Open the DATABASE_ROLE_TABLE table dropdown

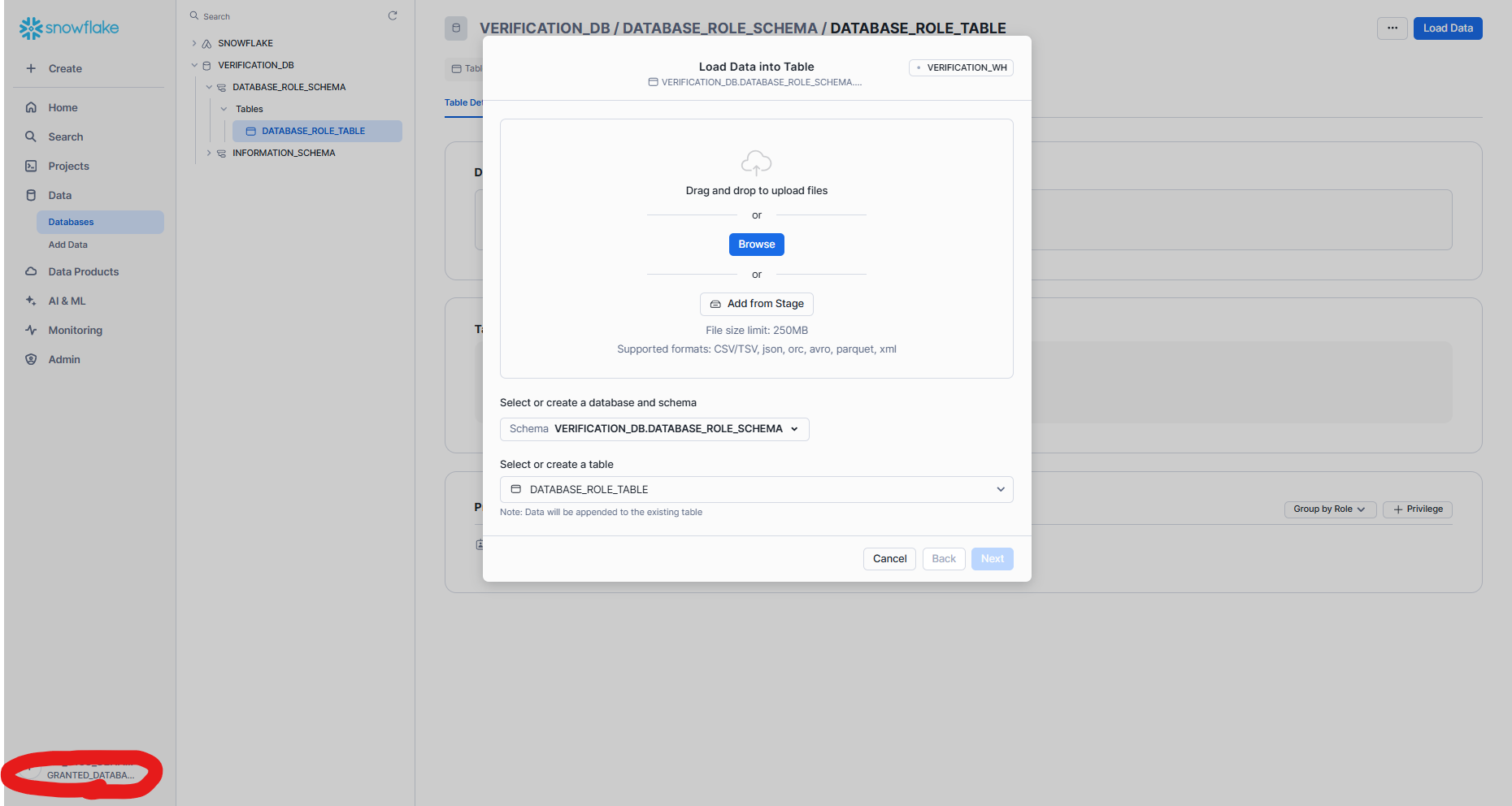[756, 489]
